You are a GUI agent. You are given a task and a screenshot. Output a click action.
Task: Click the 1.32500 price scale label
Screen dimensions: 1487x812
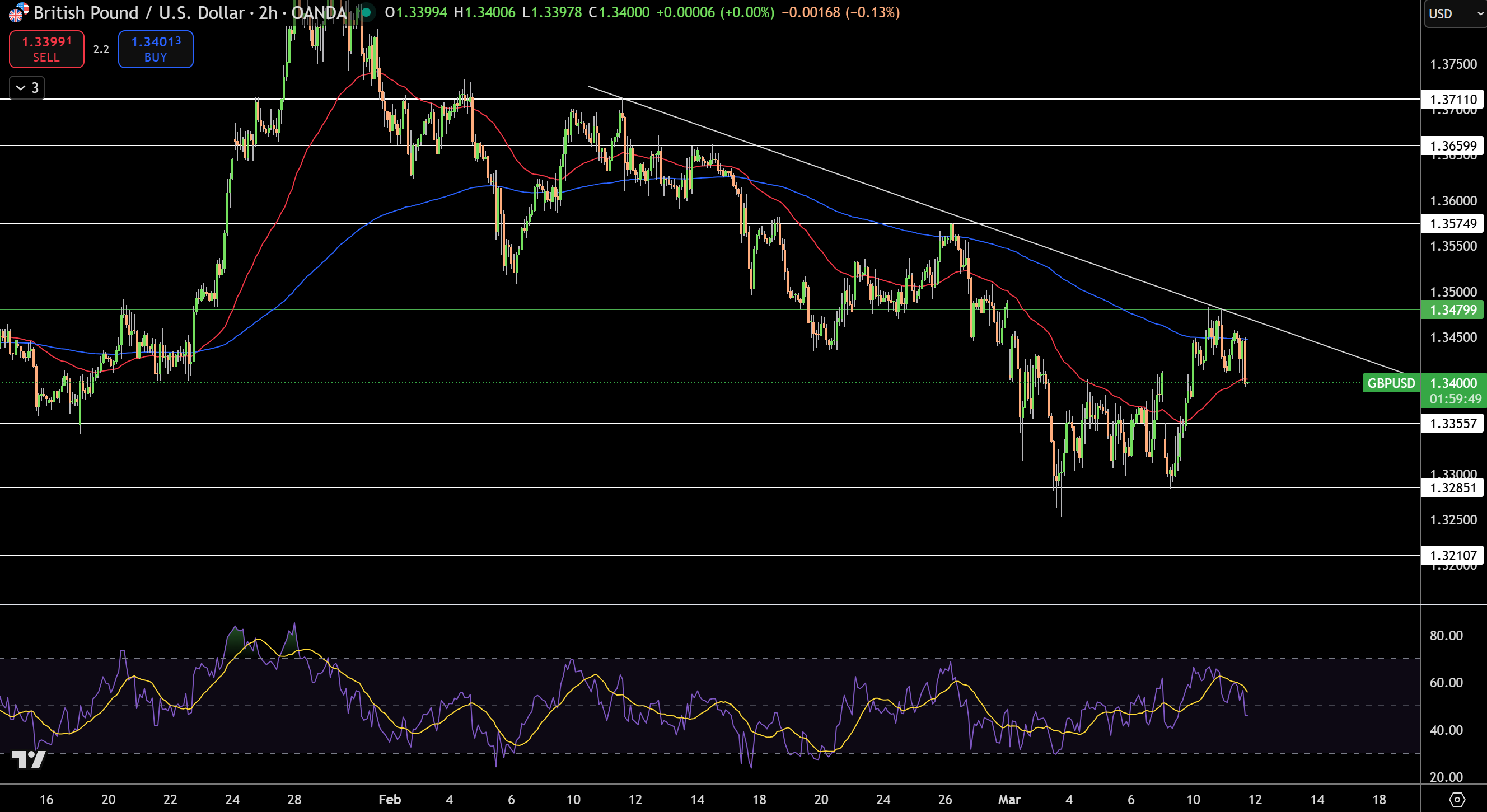pyautogui.click(x=1453, y=519)
